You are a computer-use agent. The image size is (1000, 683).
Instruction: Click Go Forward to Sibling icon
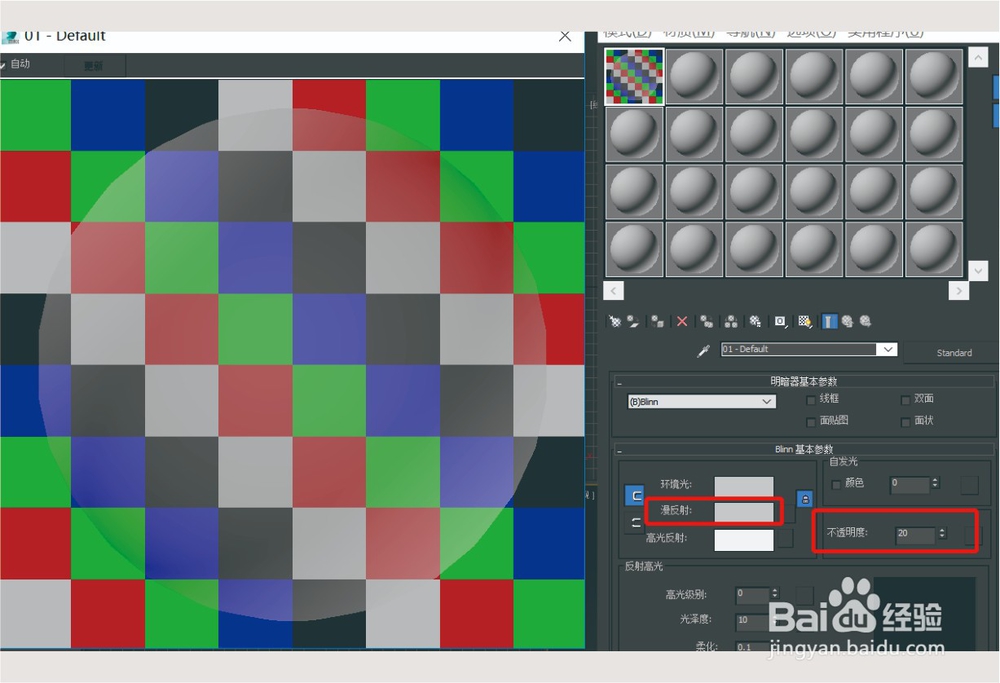coord(865,321)
